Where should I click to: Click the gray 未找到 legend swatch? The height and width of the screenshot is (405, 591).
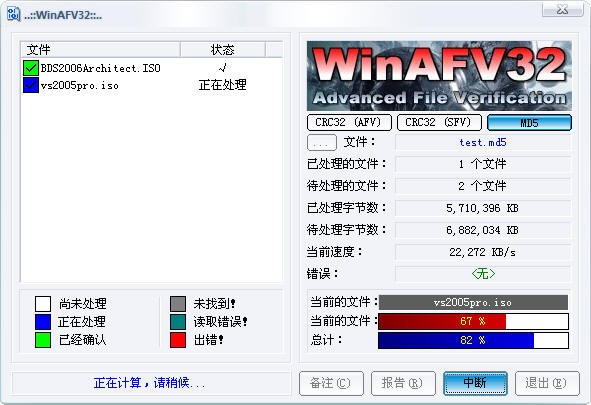178,304
